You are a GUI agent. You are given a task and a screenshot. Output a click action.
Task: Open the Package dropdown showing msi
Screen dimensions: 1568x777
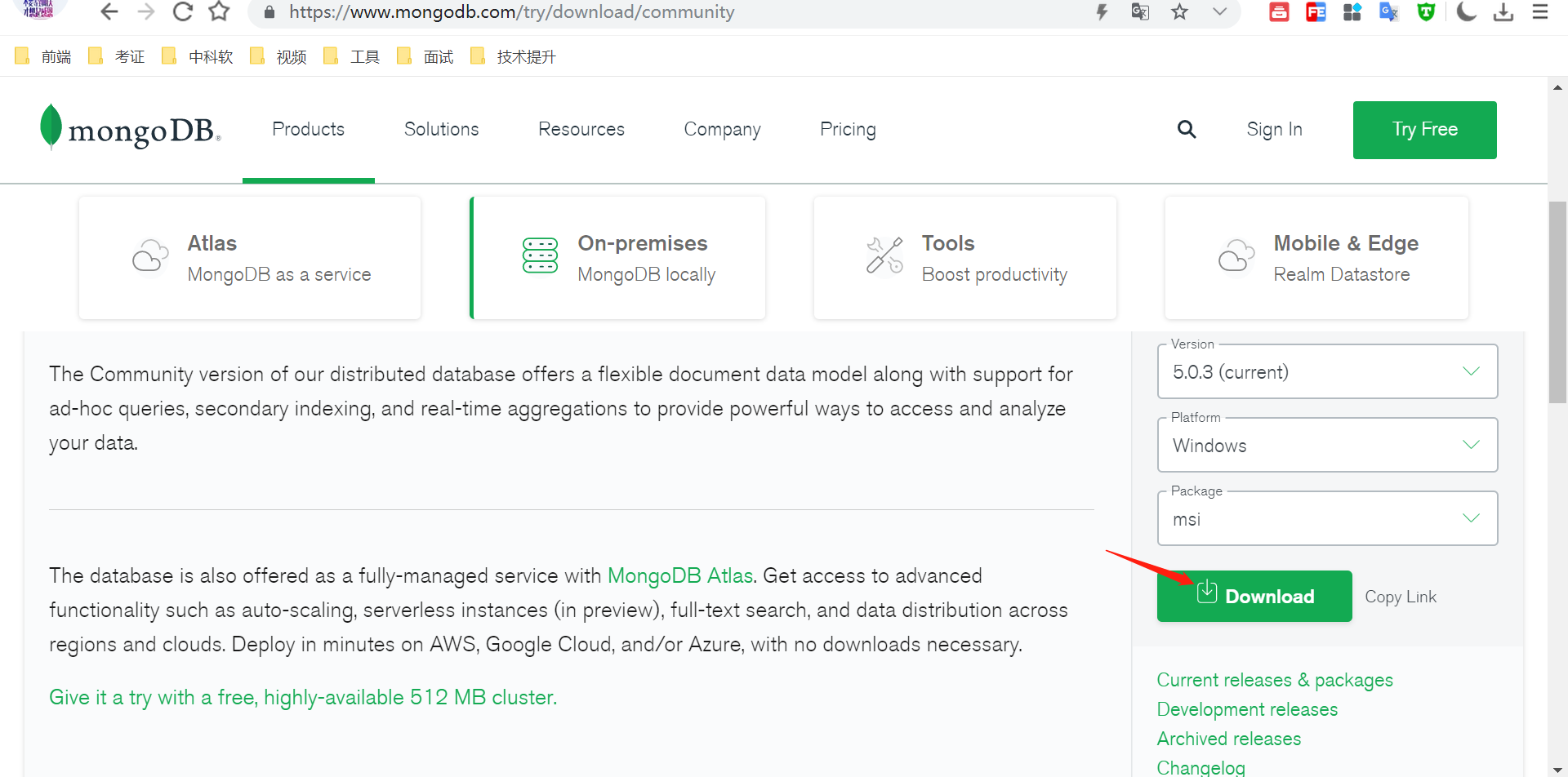point(1327,518)
